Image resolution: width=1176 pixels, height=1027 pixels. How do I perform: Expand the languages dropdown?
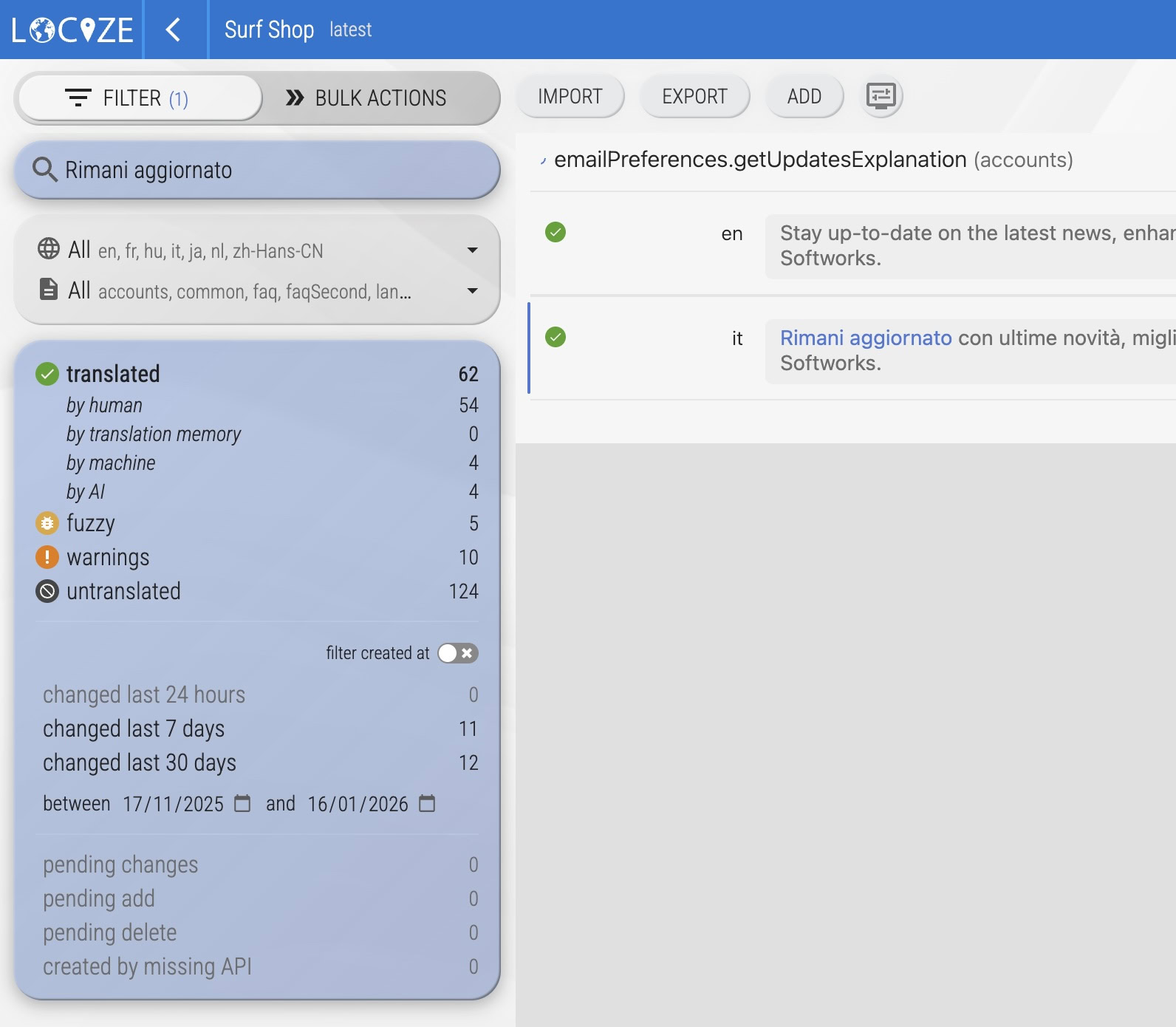[x=472, y=250]
